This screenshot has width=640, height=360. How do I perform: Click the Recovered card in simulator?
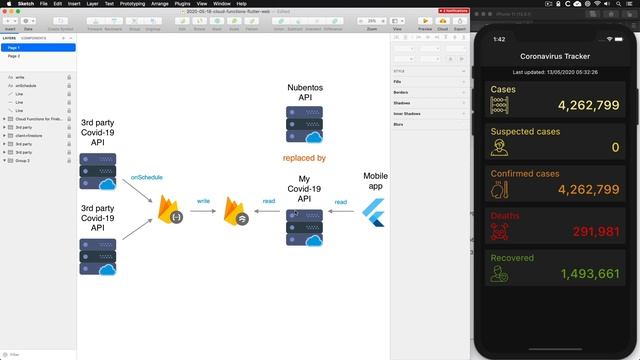555,268
